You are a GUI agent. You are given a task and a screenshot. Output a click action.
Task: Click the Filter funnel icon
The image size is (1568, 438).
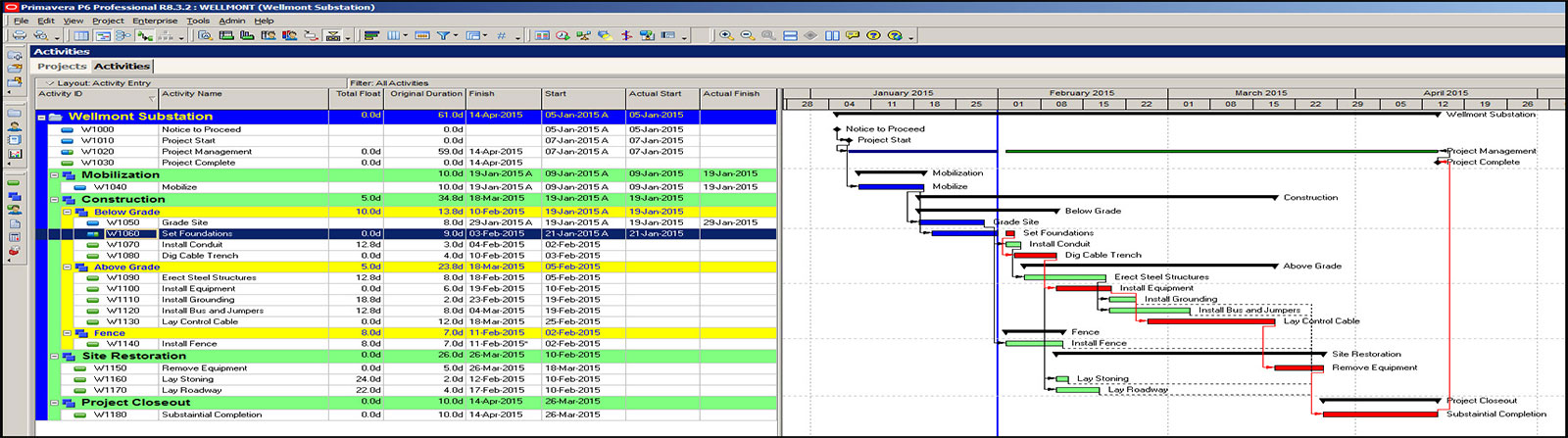click(x=443, y=35)
